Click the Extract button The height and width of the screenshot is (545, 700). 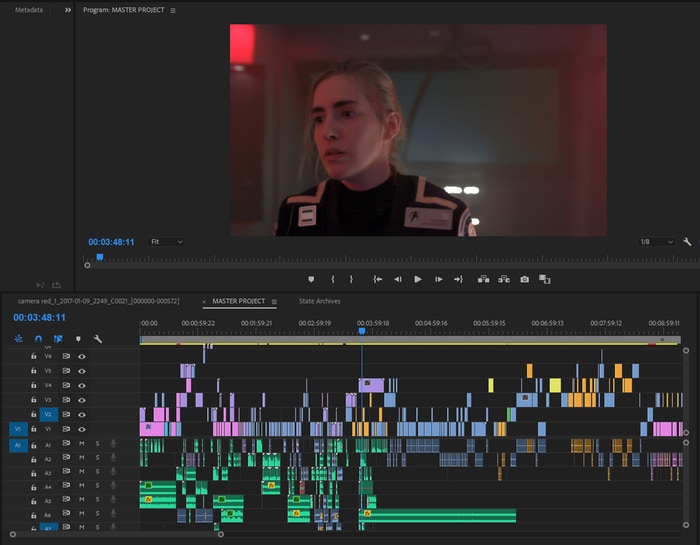click(x=504, y=279)
